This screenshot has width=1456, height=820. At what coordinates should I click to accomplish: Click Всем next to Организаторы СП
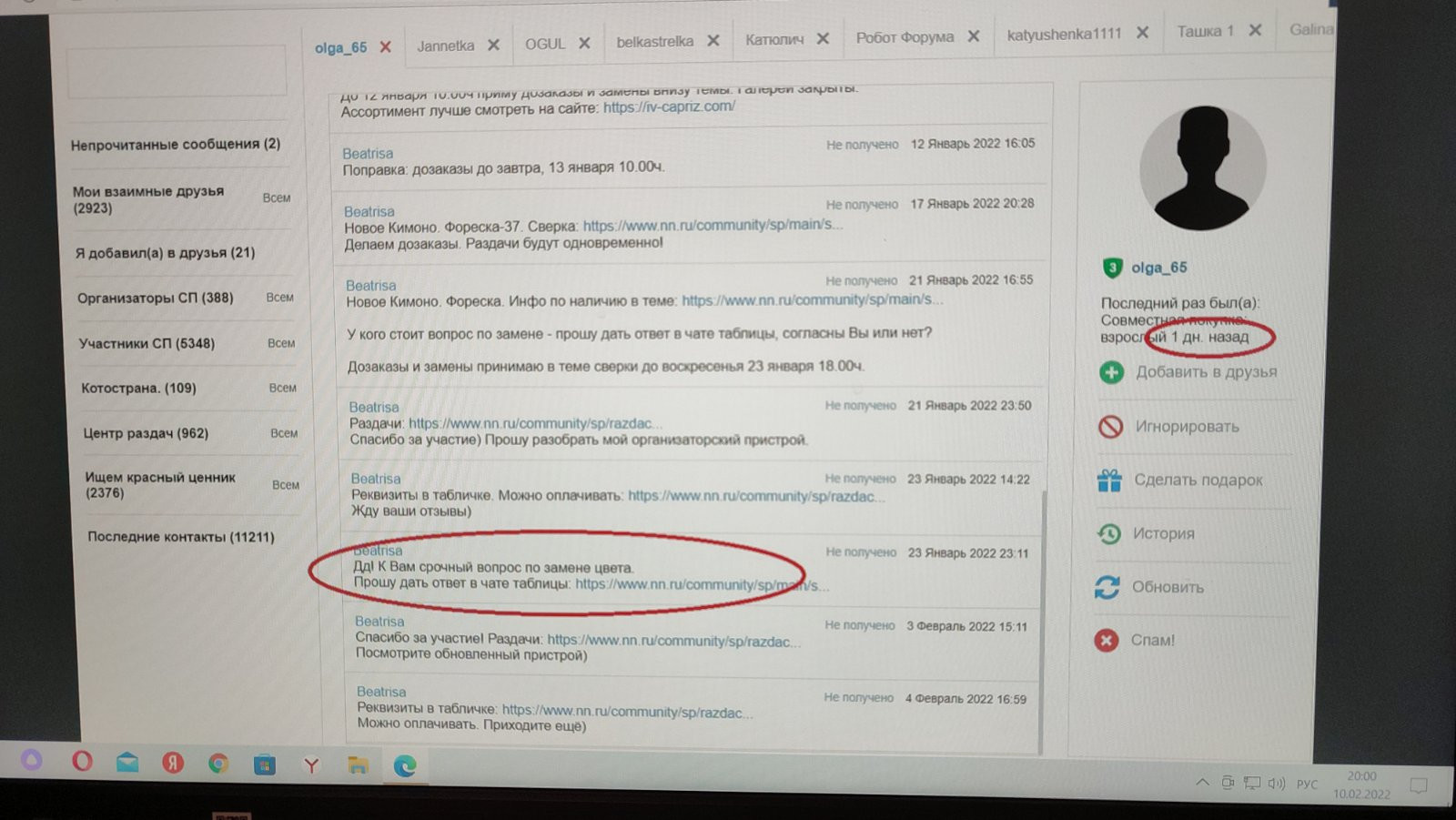click(279, 298)
